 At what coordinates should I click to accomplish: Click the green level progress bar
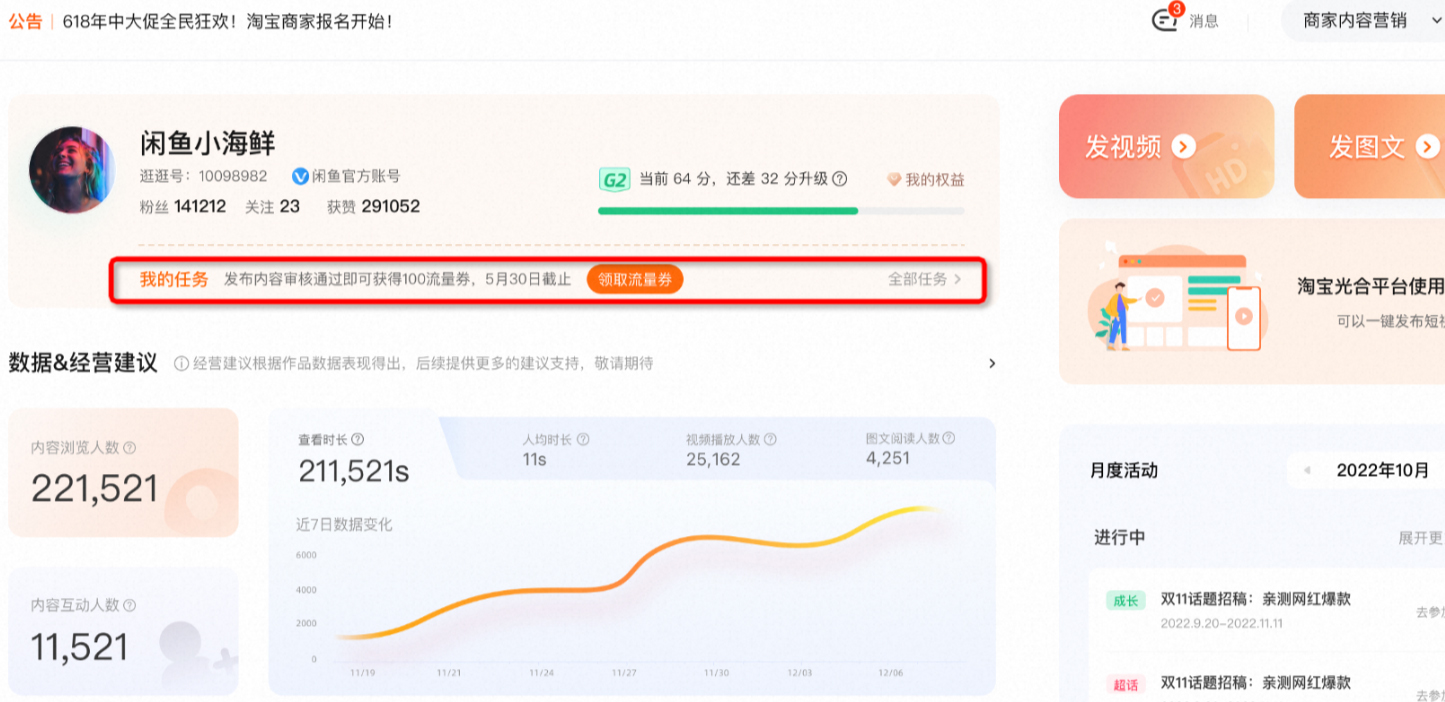pyautogui.click(x=728, y=211)
